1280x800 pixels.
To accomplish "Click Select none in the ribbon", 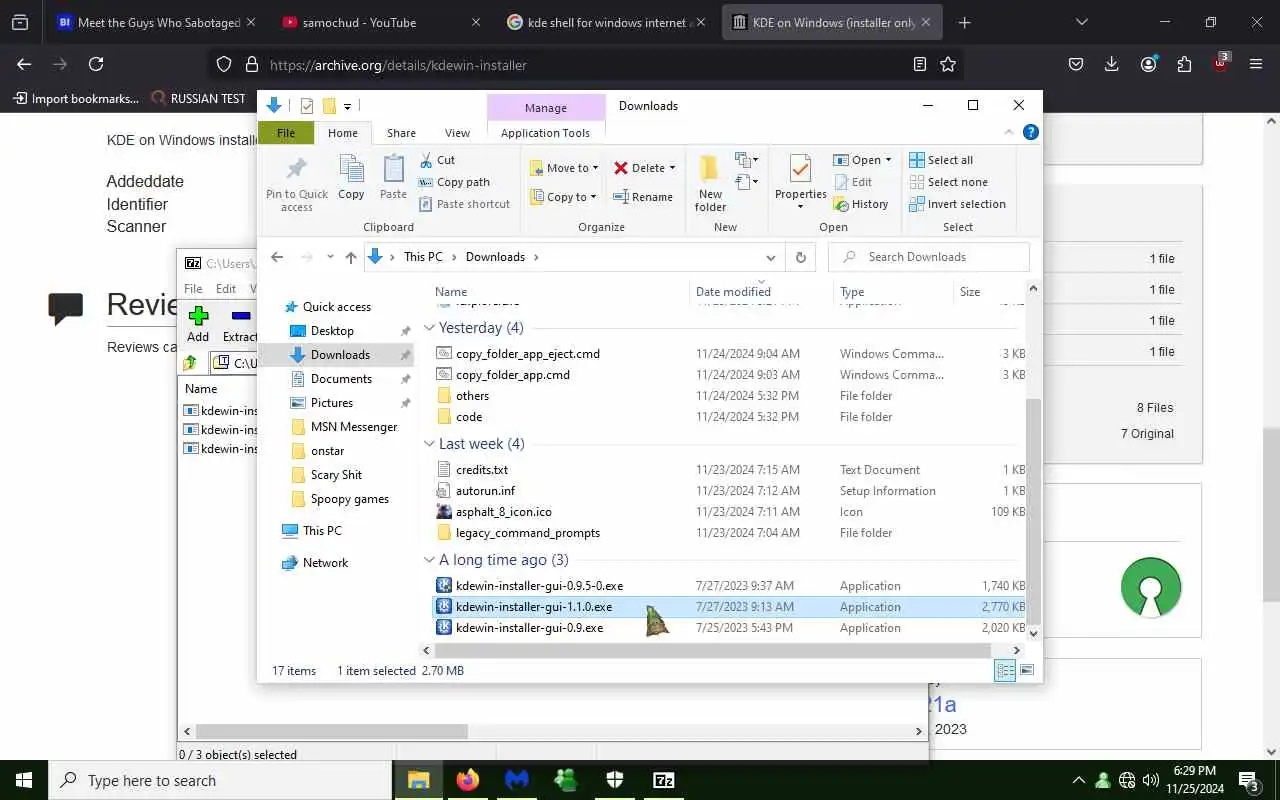I will tap(948, 182).
